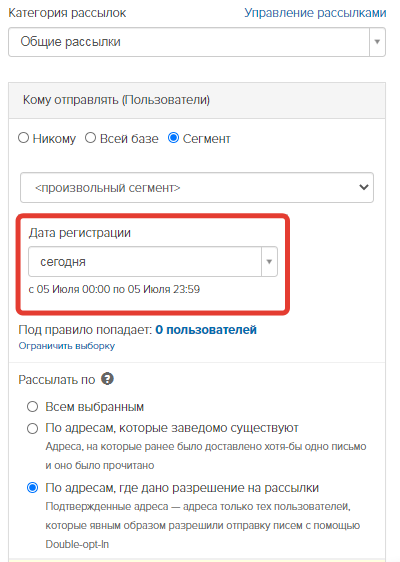Open the help question mark icon
Viewport: 400px width, 562px height.
(107, 379)
